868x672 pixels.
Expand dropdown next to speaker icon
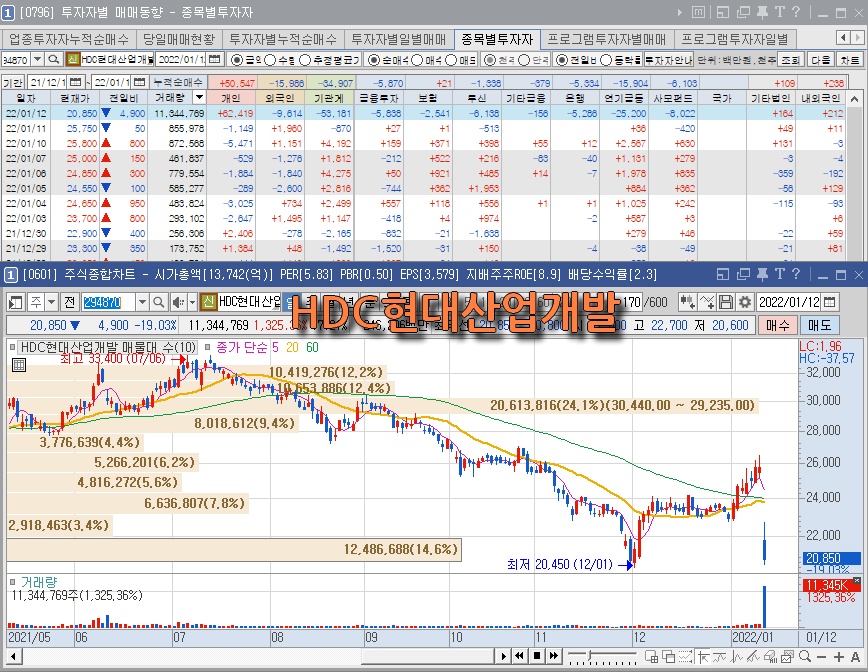click(x=192, y=302)
